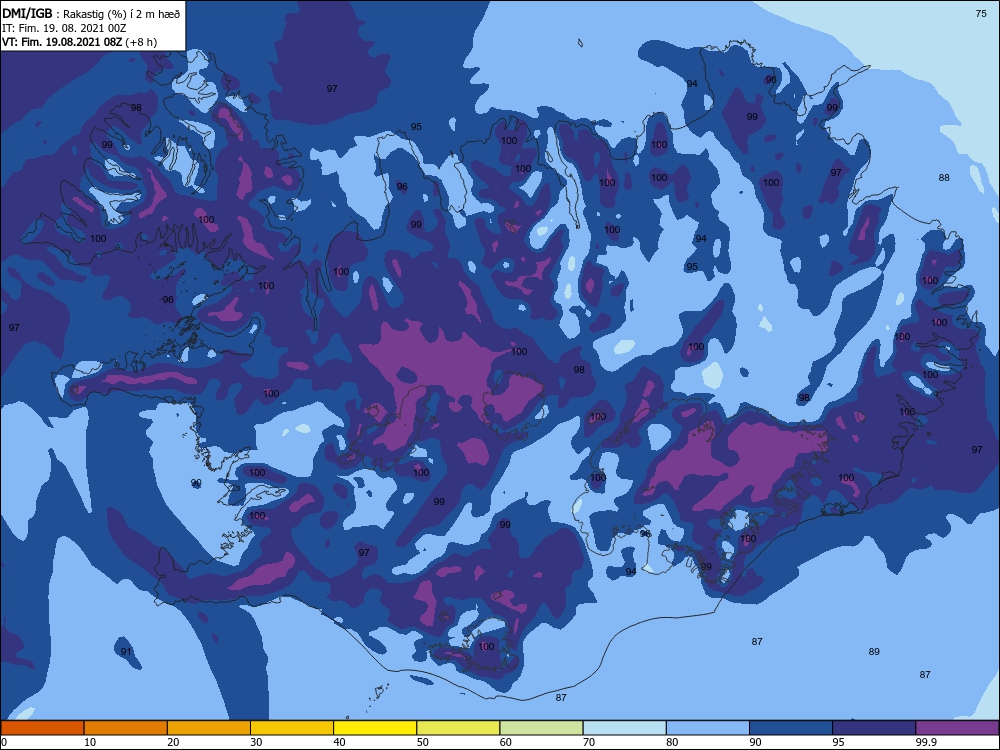Click the 50-60 pale yellow legend swatch
1000x750 pixels.
click(x=458, y=728)
